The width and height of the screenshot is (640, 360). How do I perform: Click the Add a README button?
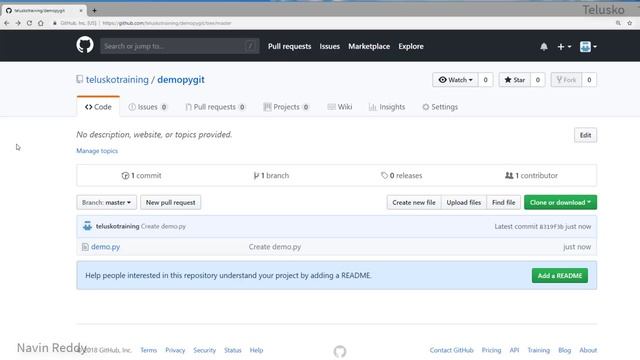point(560,276)
